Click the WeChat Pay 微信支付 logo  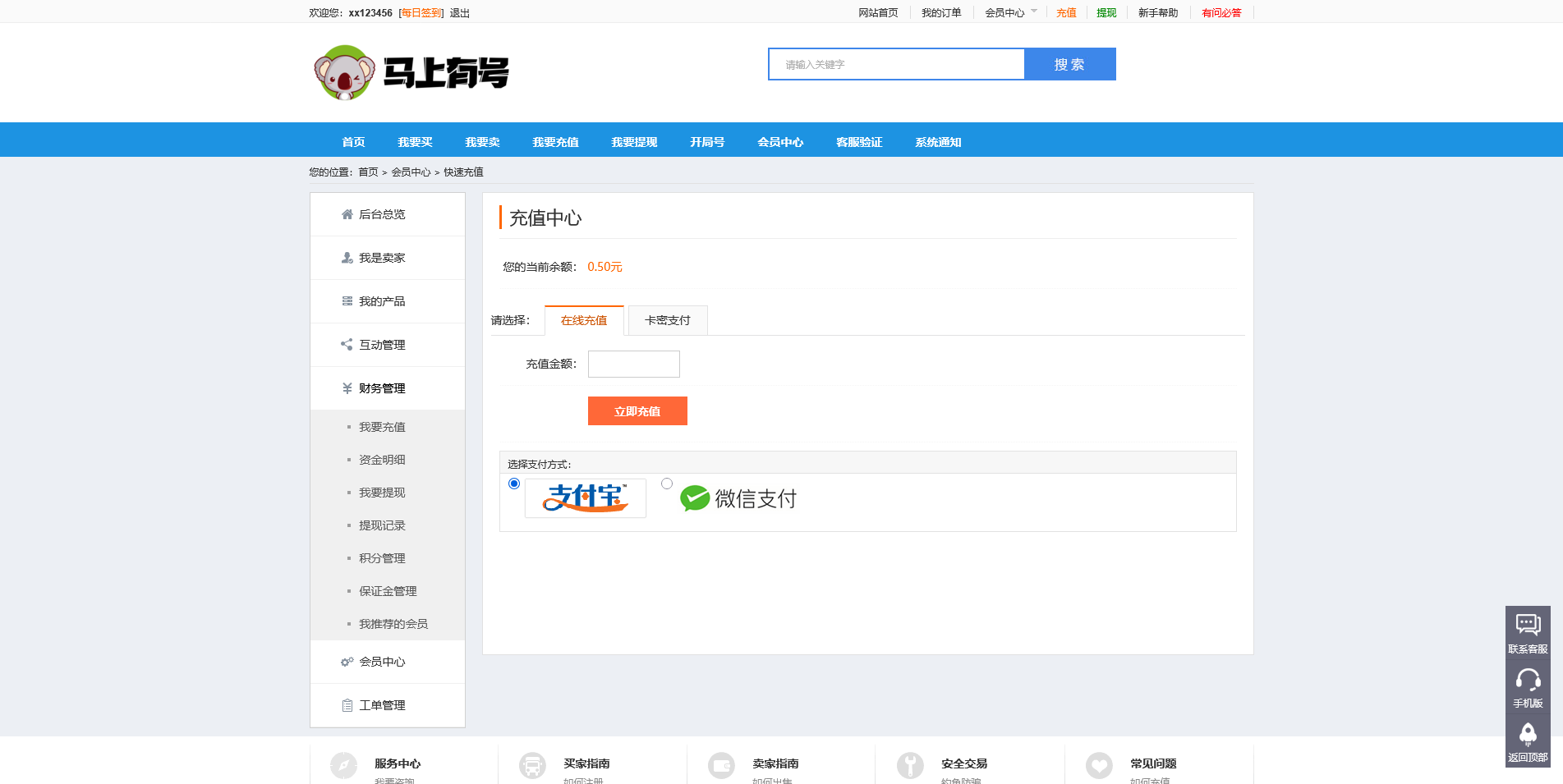[x=738, y=498]
